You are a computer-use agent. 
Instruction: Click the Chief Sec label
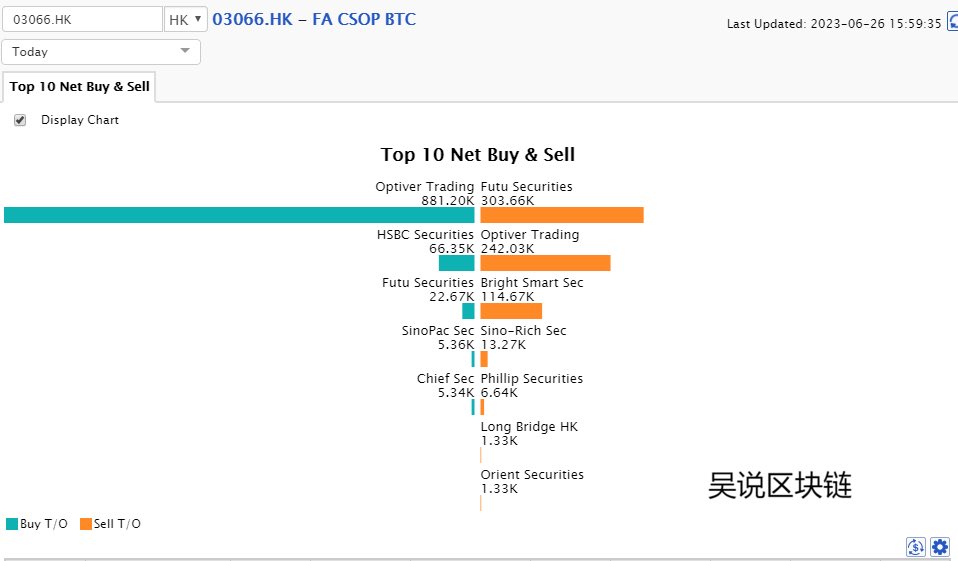445,379
